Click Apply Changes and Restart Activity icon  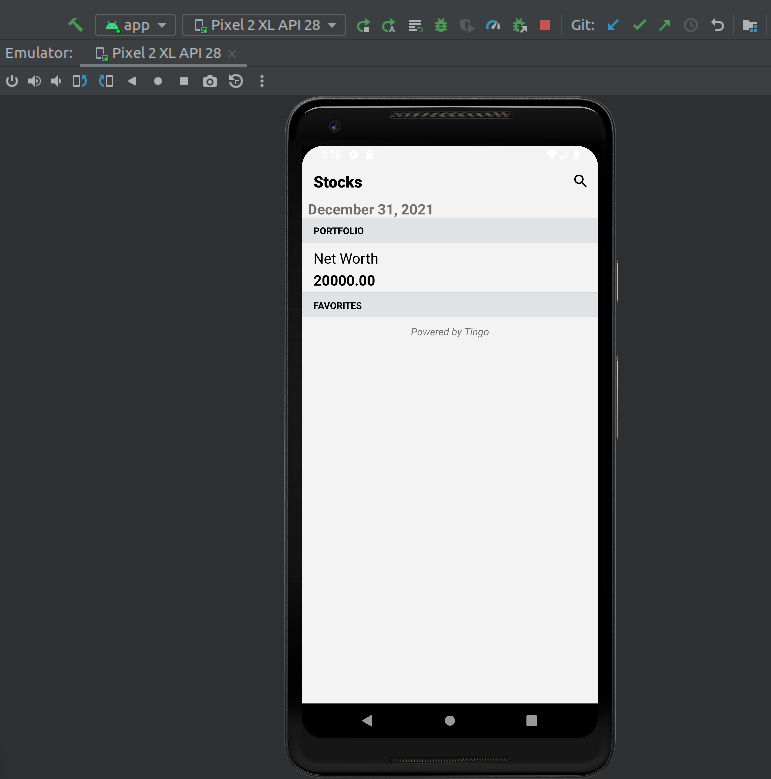pyautogui.click(x=388, y=25)
